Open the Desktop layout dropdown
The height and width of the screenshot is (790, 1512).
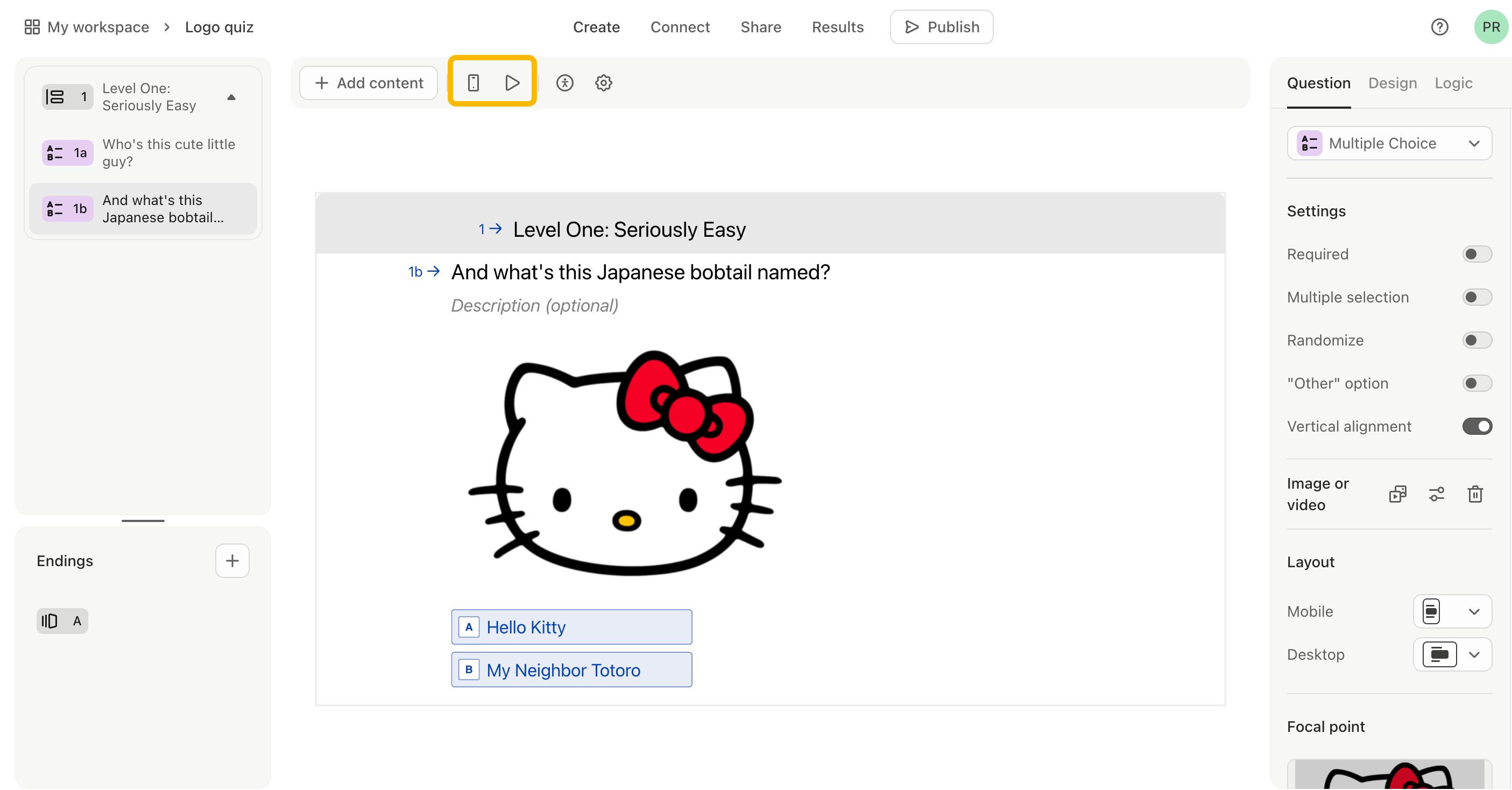[1452, 654]
